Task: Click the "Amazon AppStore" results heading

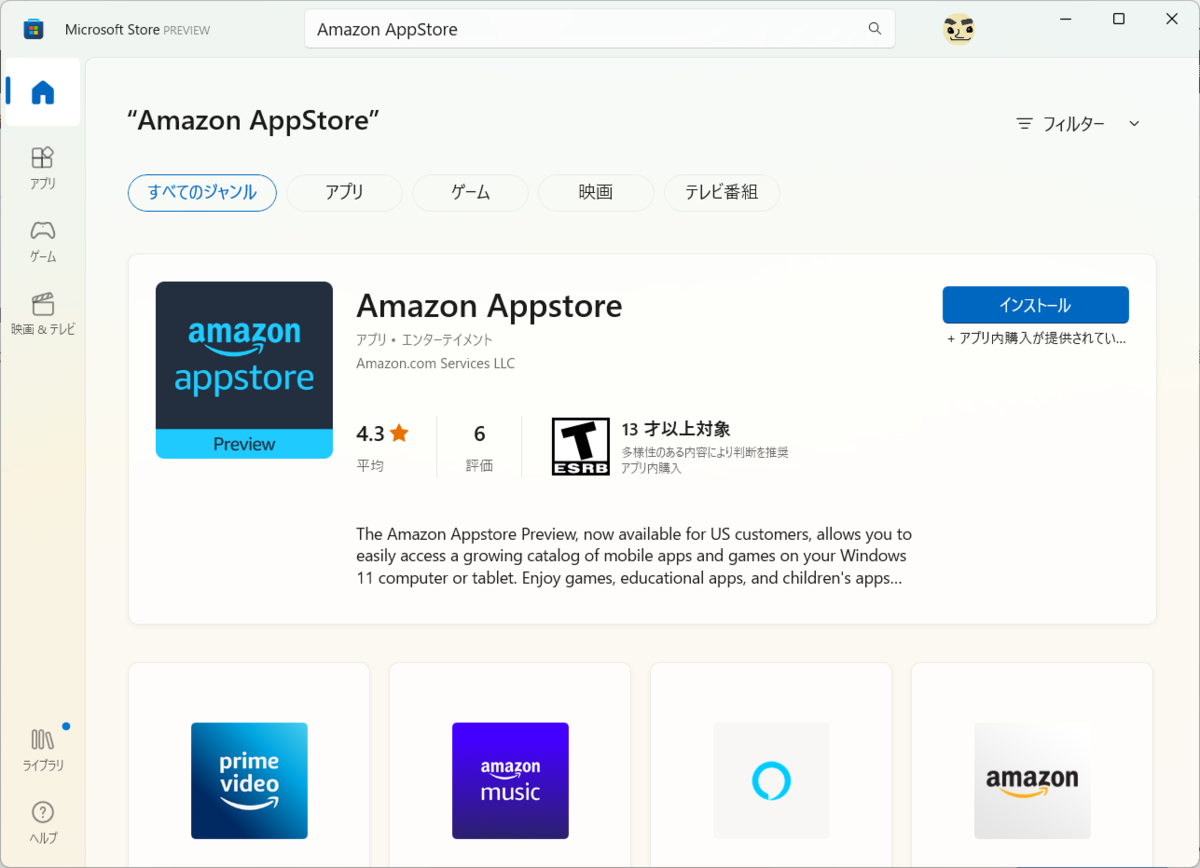Action: pos(254,121)
